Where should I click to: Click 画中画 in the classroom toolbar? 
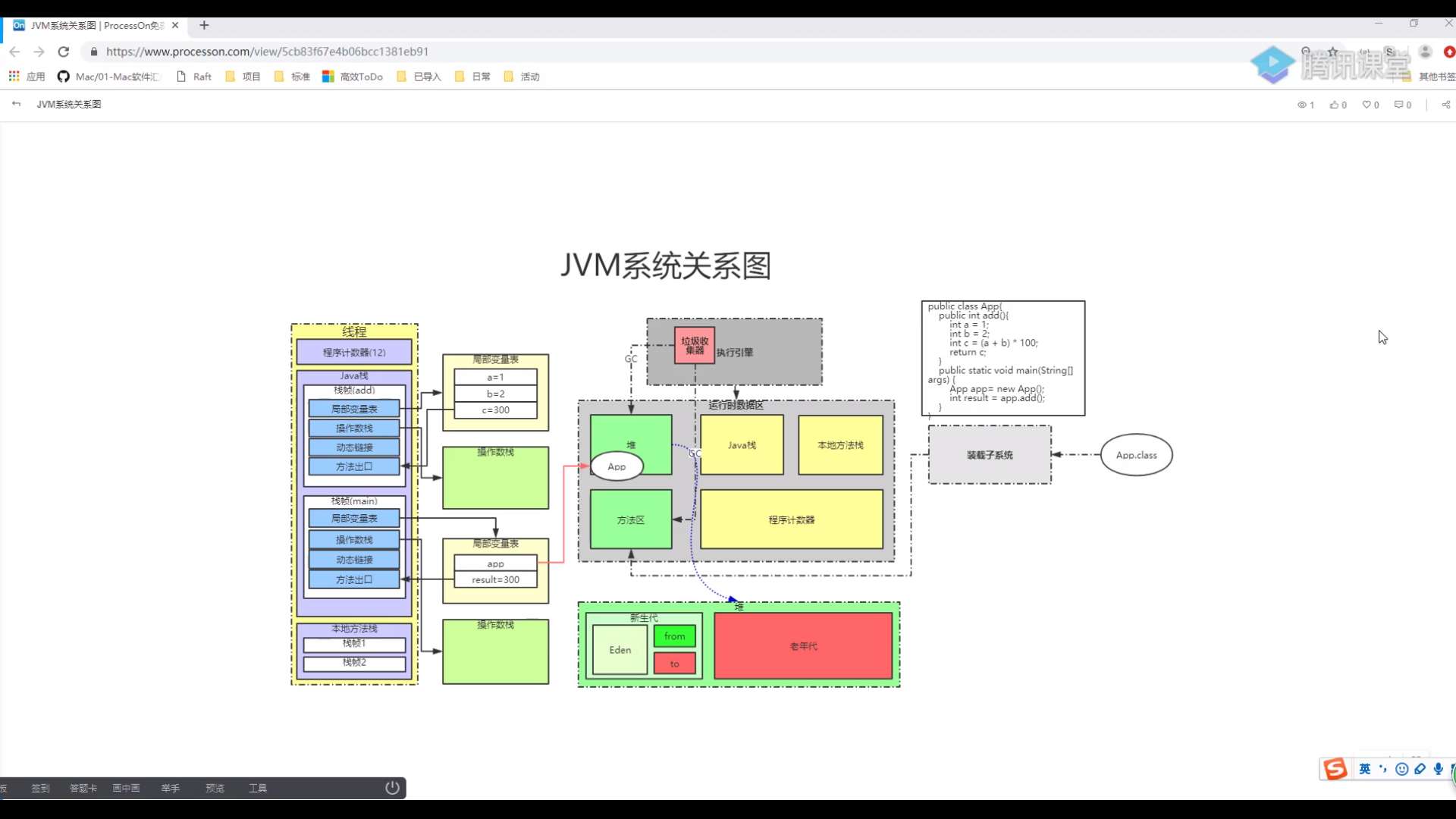point(126,788)
